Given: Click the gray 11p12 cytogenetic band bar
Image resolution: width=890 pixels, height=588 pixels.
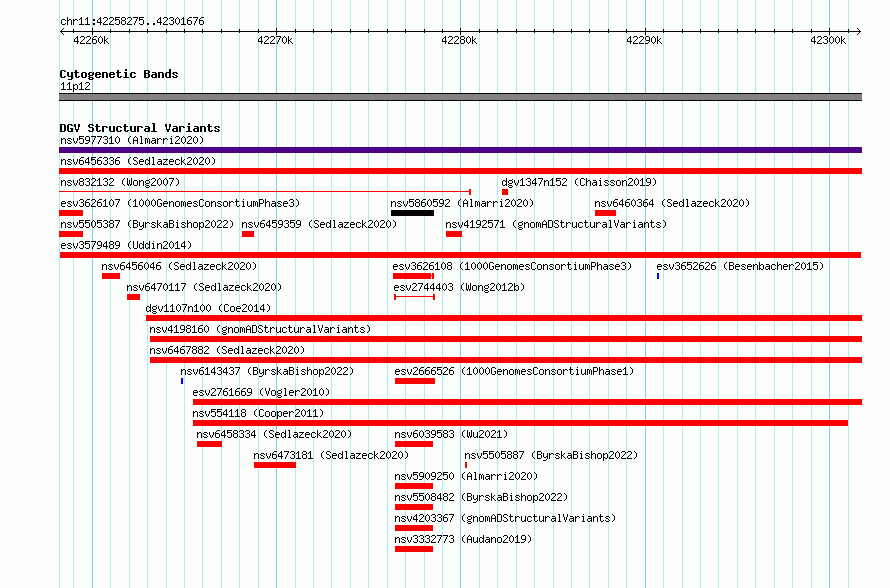Looking at the screenshot, I should (x=460, y=97).
